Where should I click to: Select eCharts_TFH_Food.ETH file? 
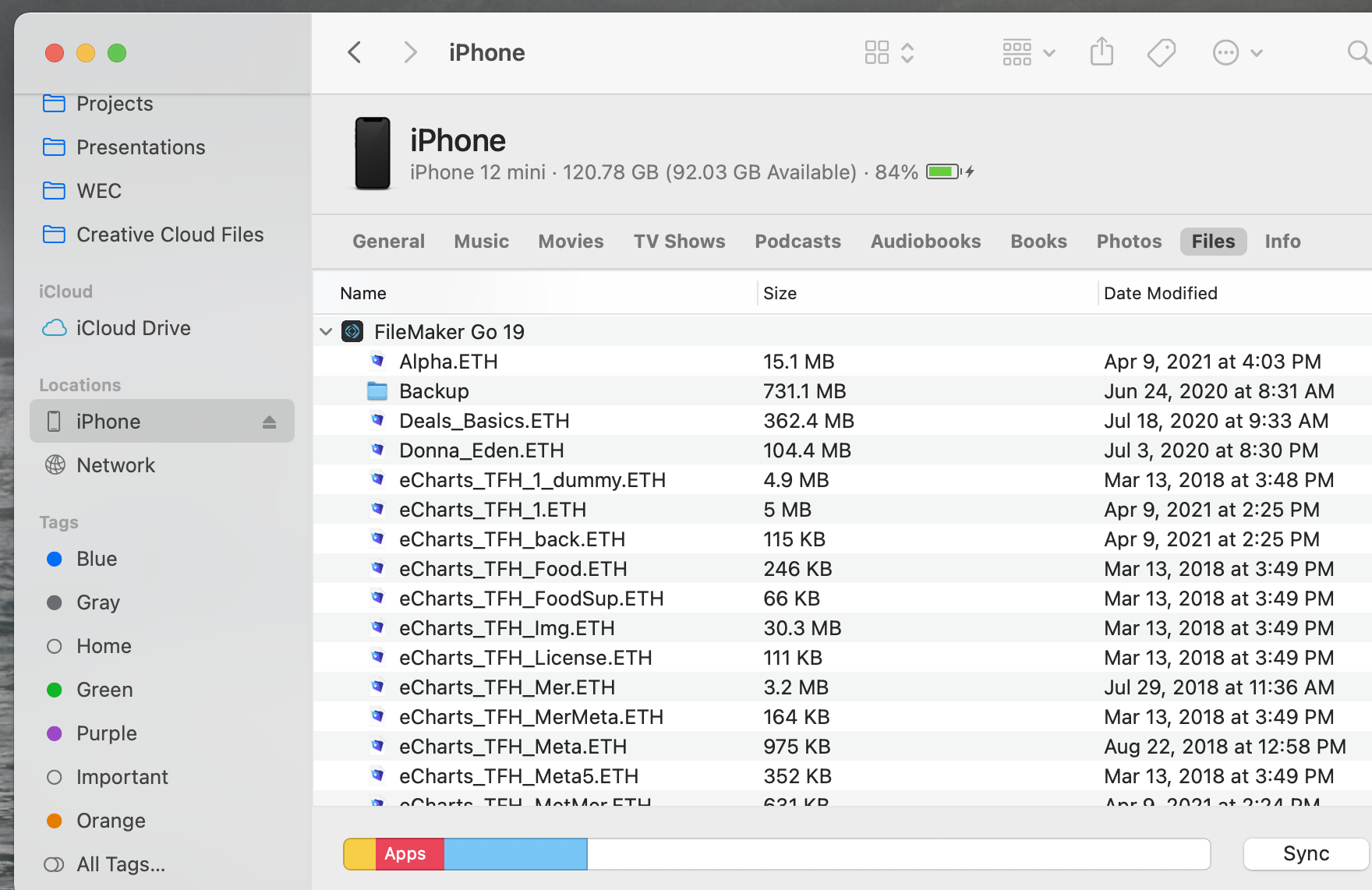[842, 569]
